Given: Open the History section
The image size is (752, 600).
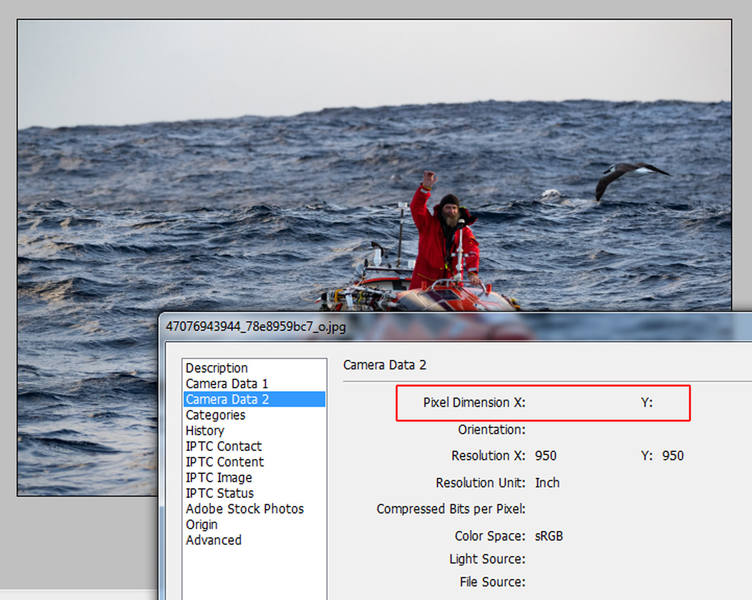Looking at the screenshot, I should 205,431.
